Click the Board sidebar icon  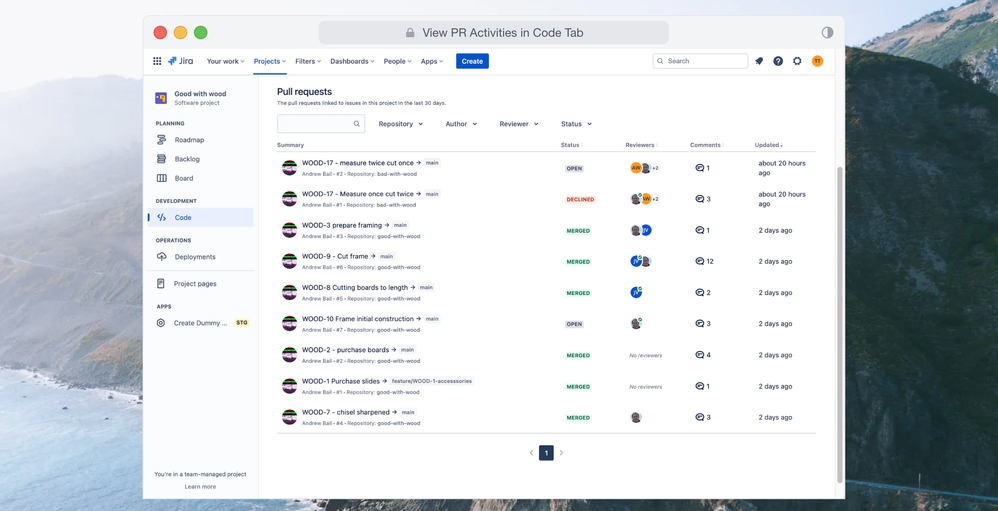[x=162, y=178]
